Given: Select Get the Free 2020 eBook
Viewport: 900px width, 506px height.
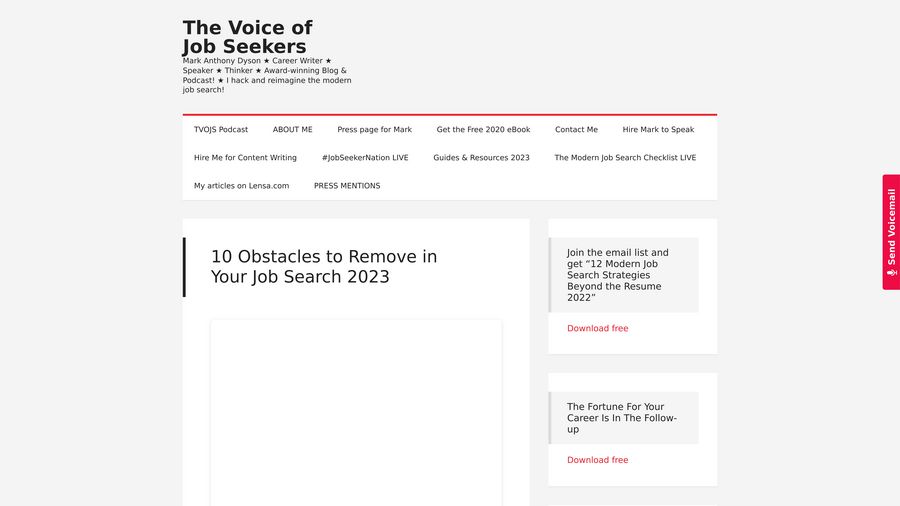Looking at the screenshot, I should 483,130.
